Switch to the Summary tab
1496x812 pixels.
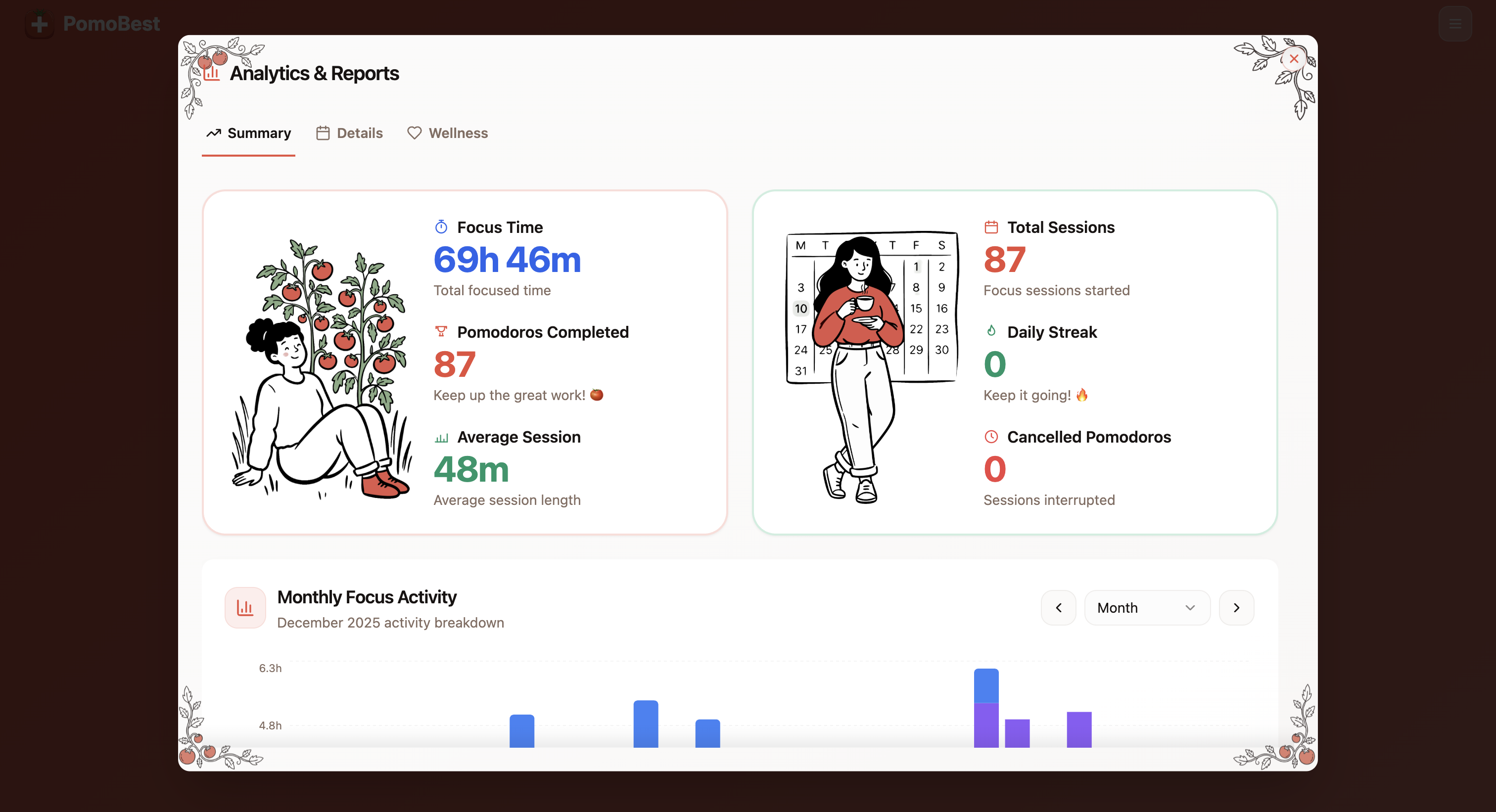coord(248,134)
